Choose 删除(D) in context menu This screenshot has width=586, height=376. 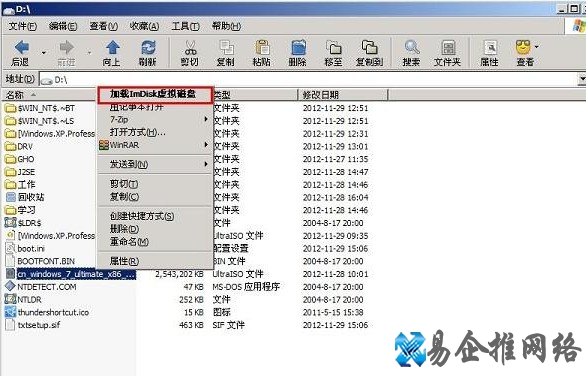click(155, 229)
